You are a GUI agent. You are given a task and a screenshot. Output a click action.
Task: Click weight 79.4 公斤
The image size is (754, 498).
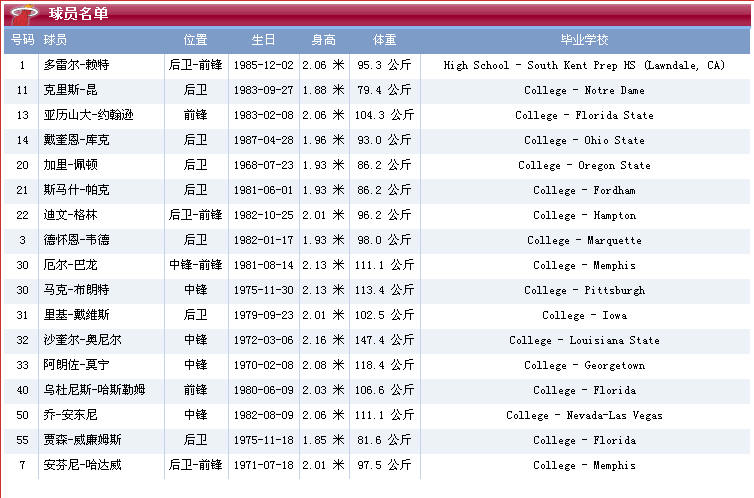384,90
